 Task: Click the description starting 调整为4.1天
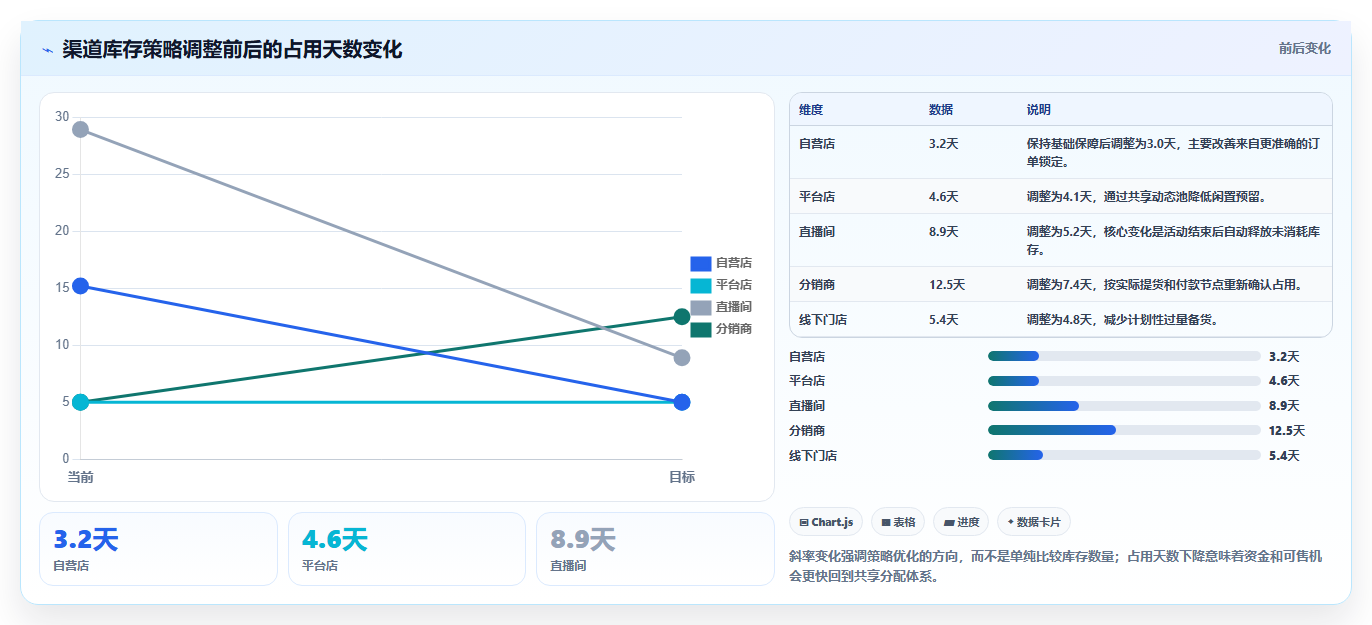(x=1147, y=197)
